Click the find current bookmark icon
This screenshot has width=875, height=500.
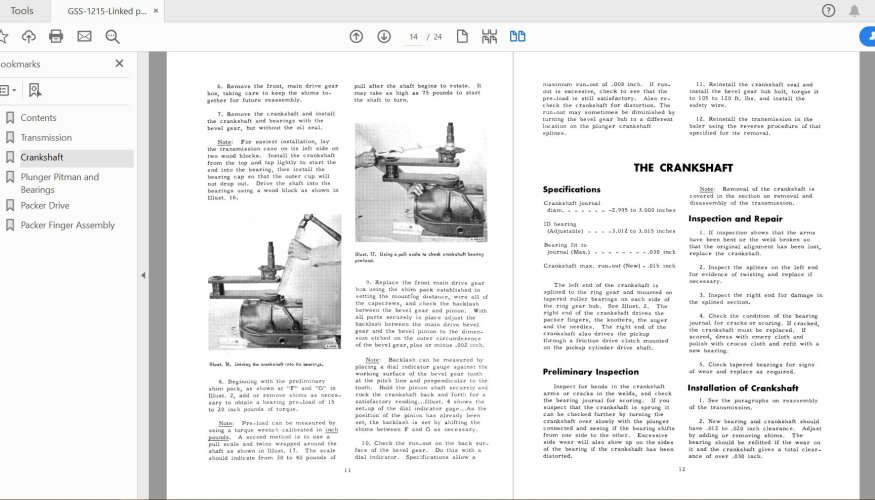click(x=35, y=90)
